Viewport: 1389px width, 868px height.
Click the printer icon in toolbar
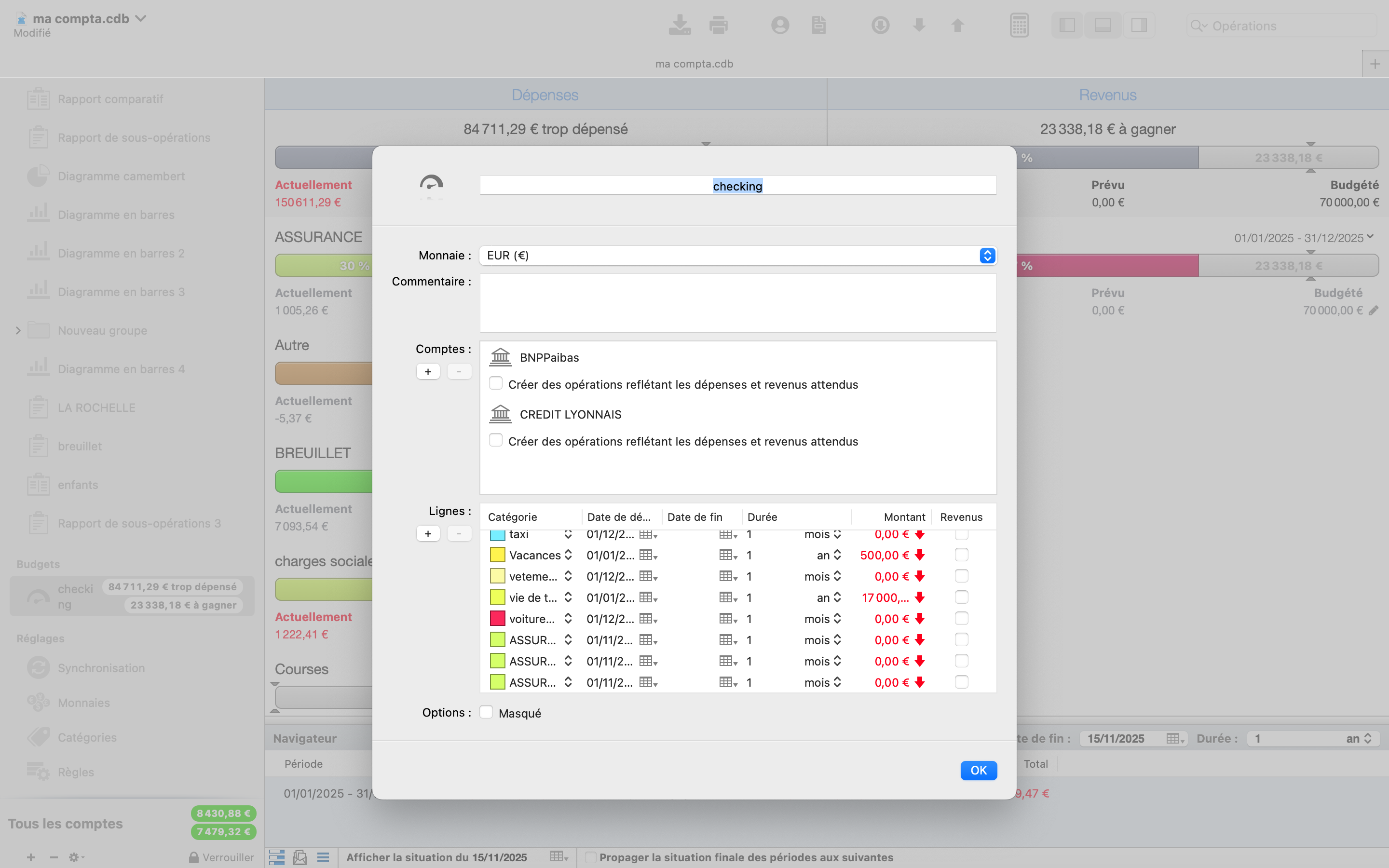click(718, 25)
